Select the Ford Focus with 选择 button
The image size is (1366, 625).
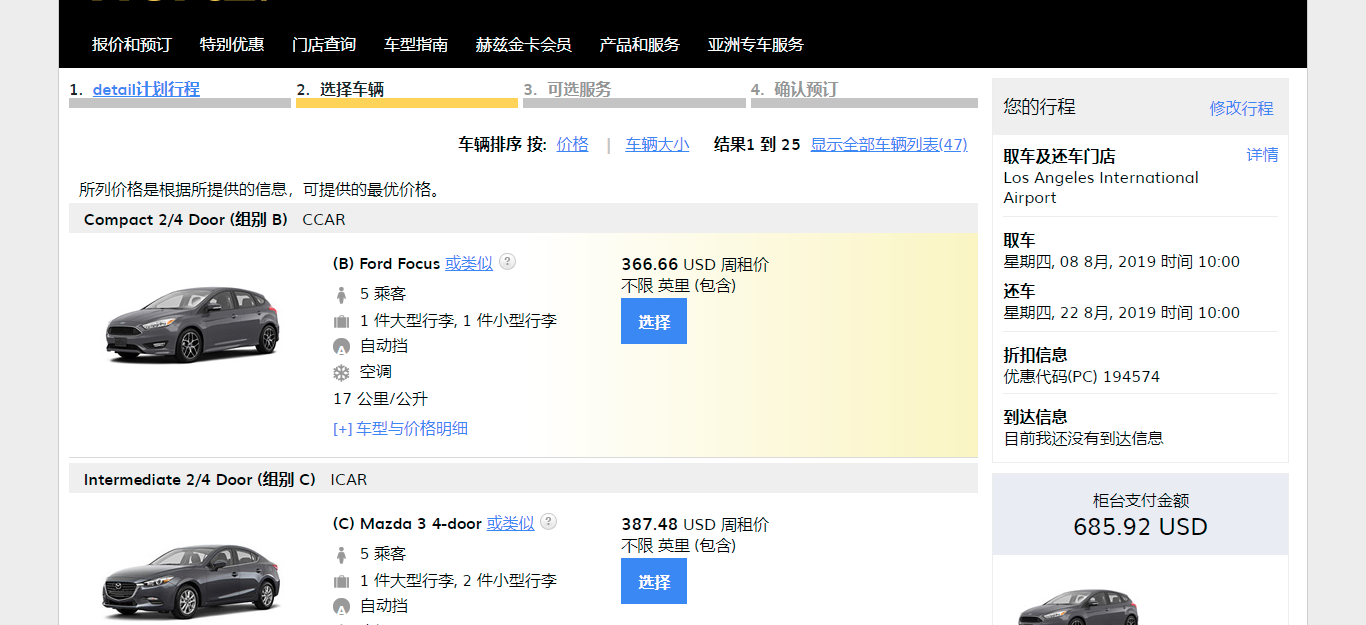pos(654,322)
